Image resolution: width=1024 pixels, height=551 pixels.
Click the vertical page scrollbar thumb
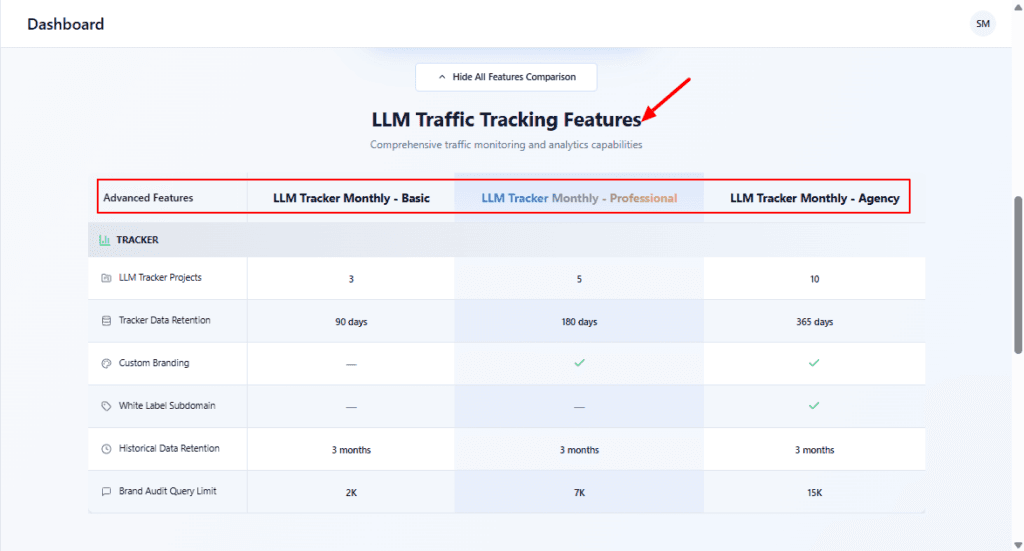point(1018,275)
